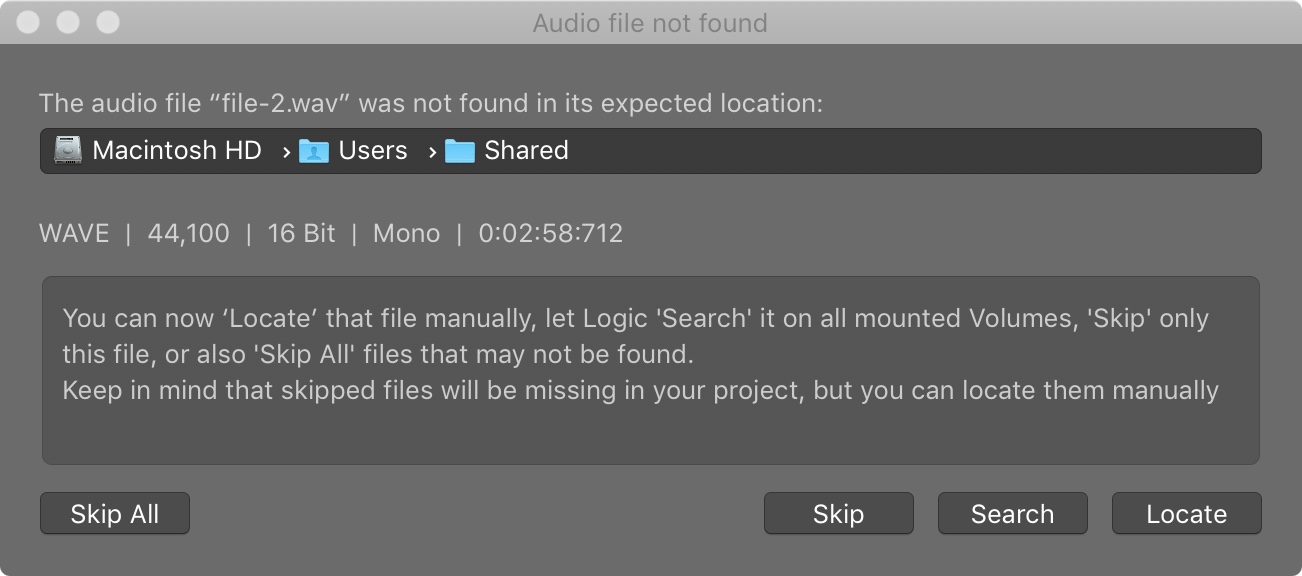Select the Users path segment label

373,151
